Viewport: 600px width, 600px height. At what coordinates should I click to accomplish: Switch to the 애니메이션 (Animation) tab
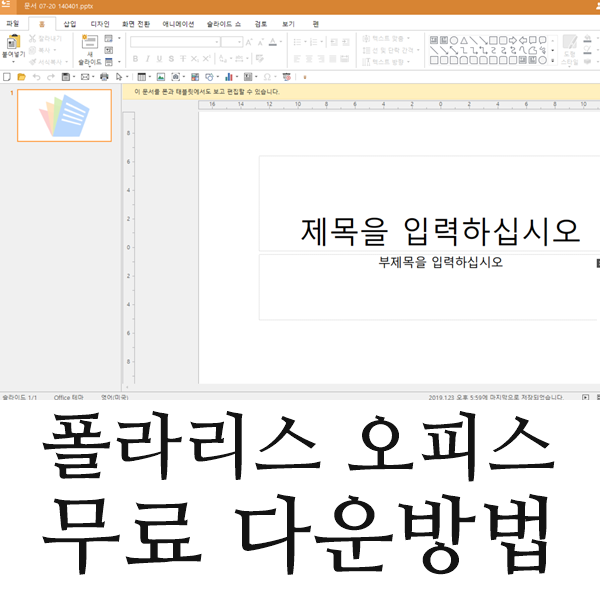click(x=178, y=24)
